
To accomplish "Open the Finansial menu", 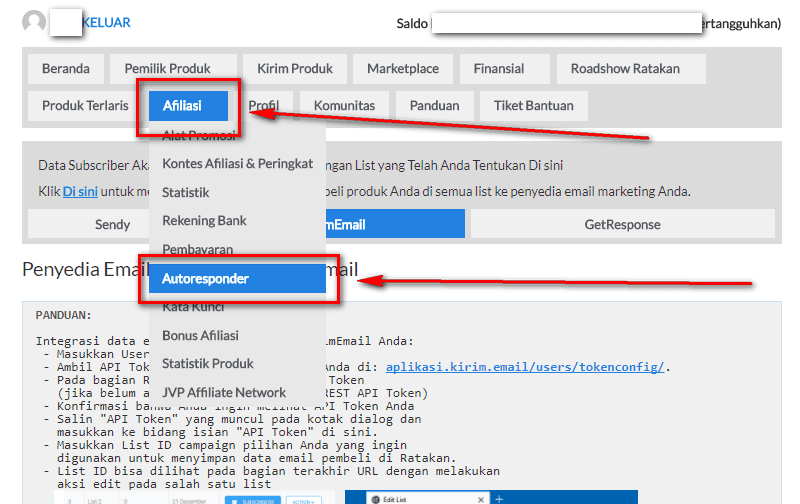I will coord(499,69).
